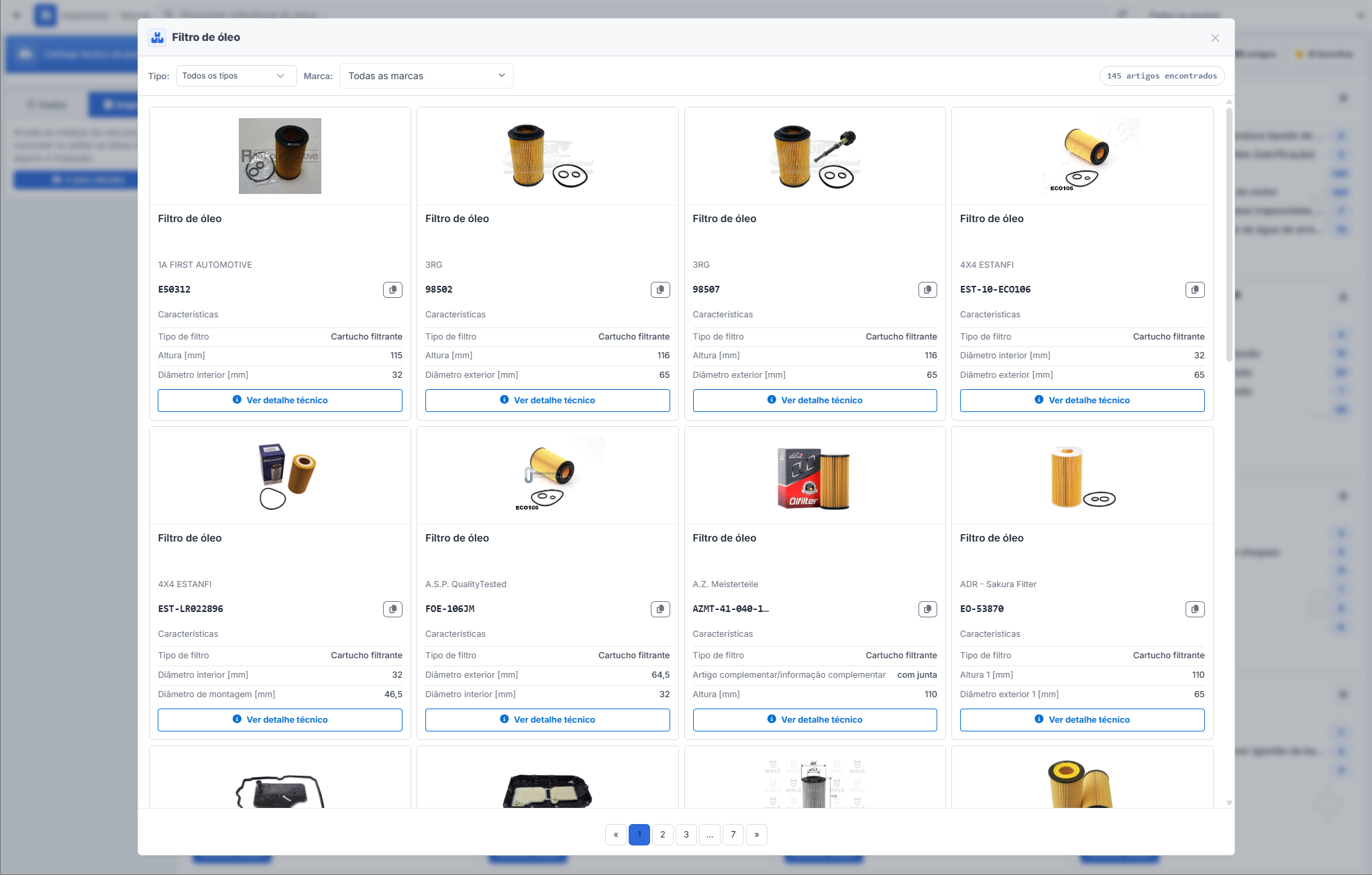View technical details for E50312
The image size is (1372, 875).
(x=280, y=401)
